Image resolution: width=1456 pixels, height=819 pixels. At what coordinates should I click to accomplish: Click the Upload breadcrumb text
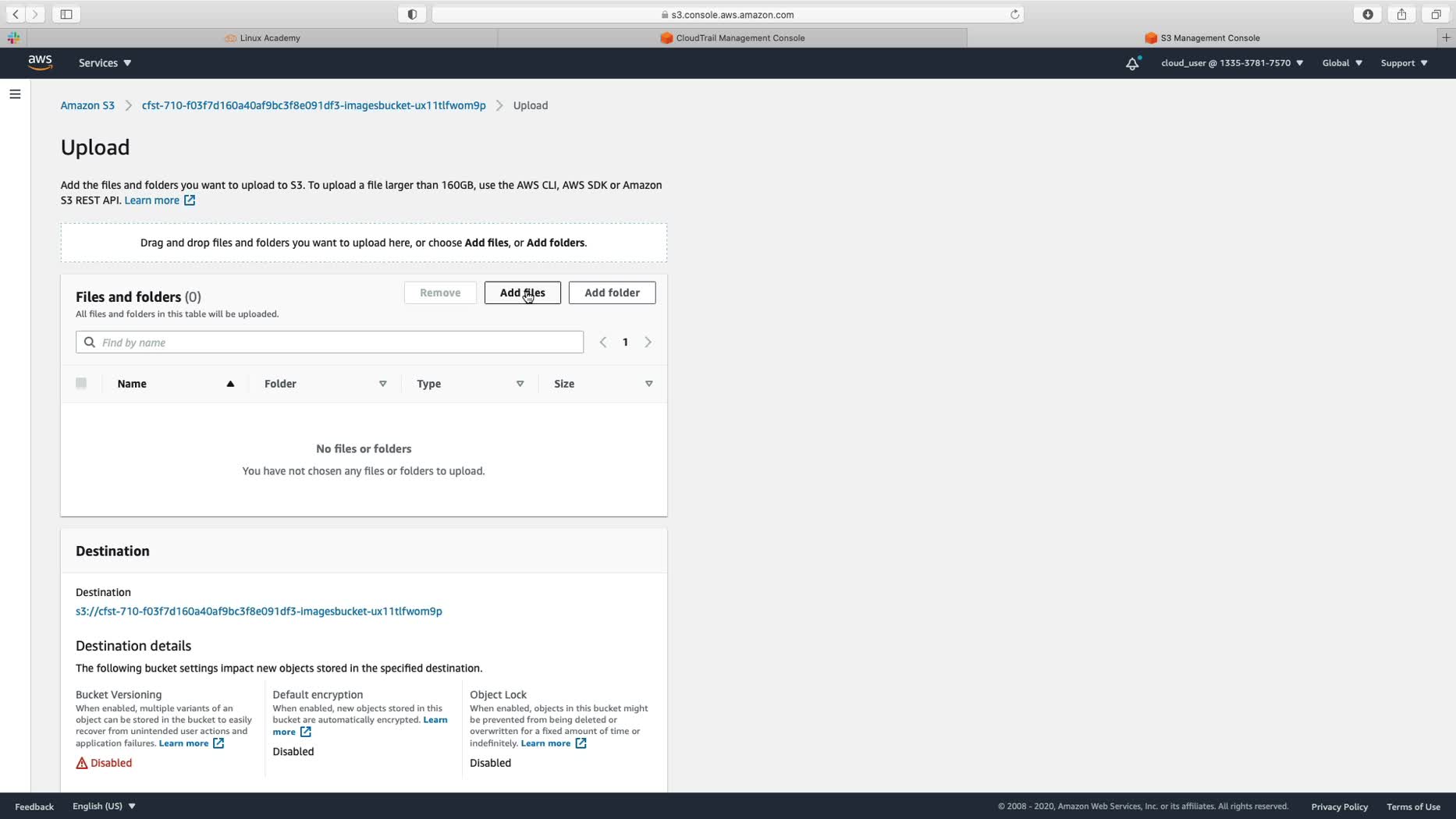pyautogui.click(x=531, y=105)
